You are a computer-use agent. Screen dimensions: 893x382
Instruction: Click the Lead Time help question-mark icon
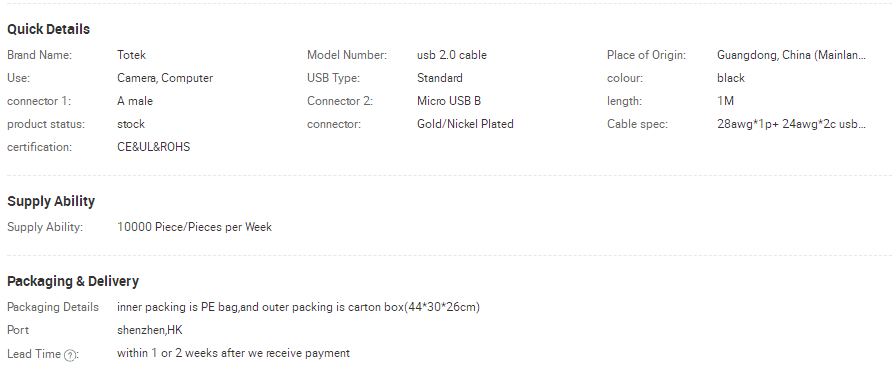pyautogui.click(x=69, y=355)
